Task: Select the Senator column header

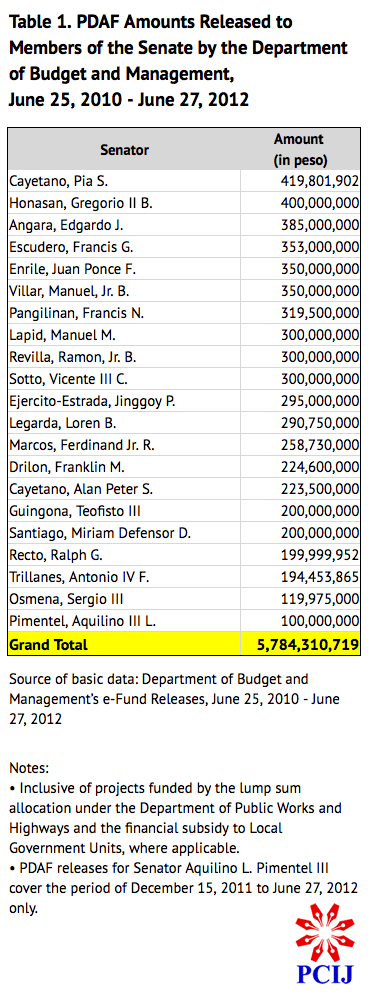Action: pos(124,150)
